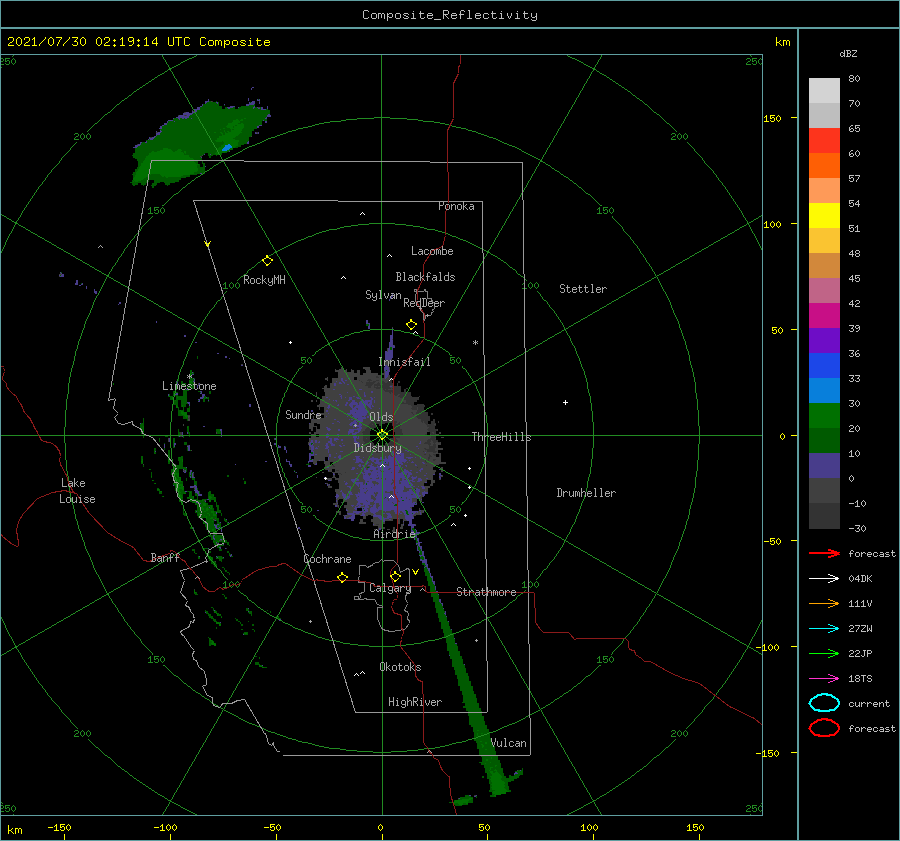Pick the royal blue dBZ legend swatch
The height and width of the screenshot is (841, 900).
coord(824,366)
